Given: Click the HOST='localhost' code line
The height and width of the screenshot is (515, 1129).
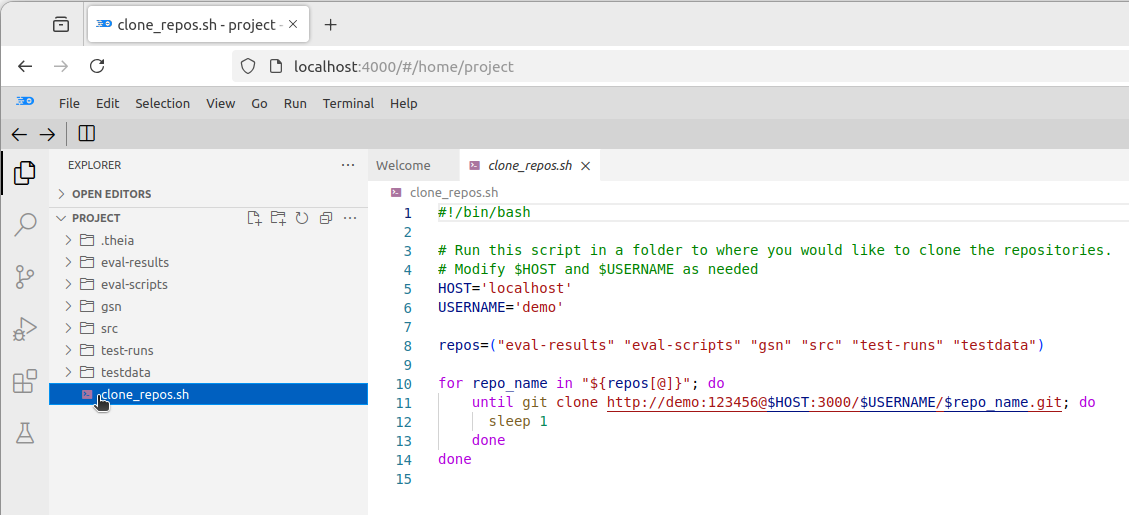Looking at the screenshot, I should (505, 289).
